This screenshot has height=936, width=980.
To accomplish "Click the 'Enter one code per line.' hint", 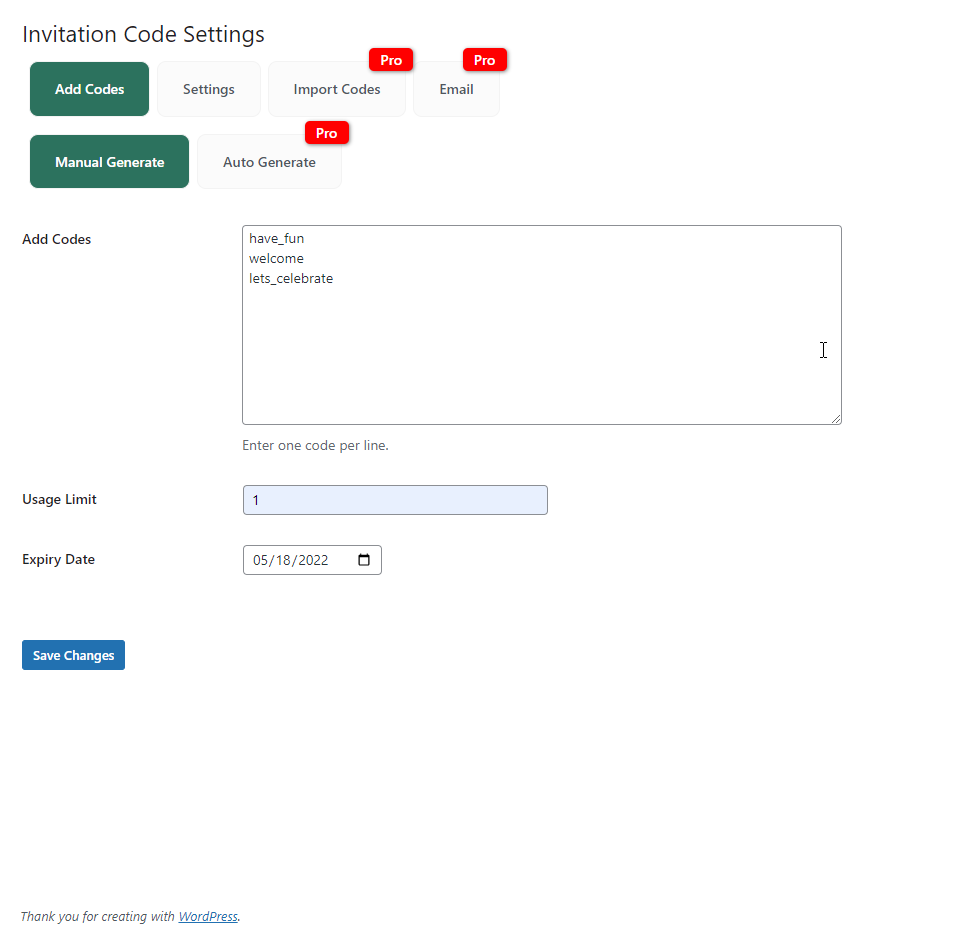I will (315, 445).
